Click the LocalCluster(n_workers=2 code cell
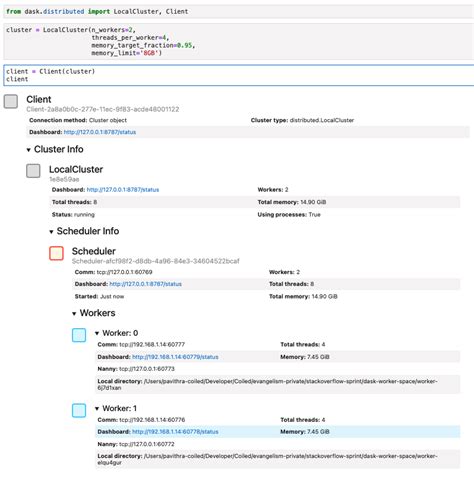474x493 pixels. pyautogui.click(x=239, y=41)
